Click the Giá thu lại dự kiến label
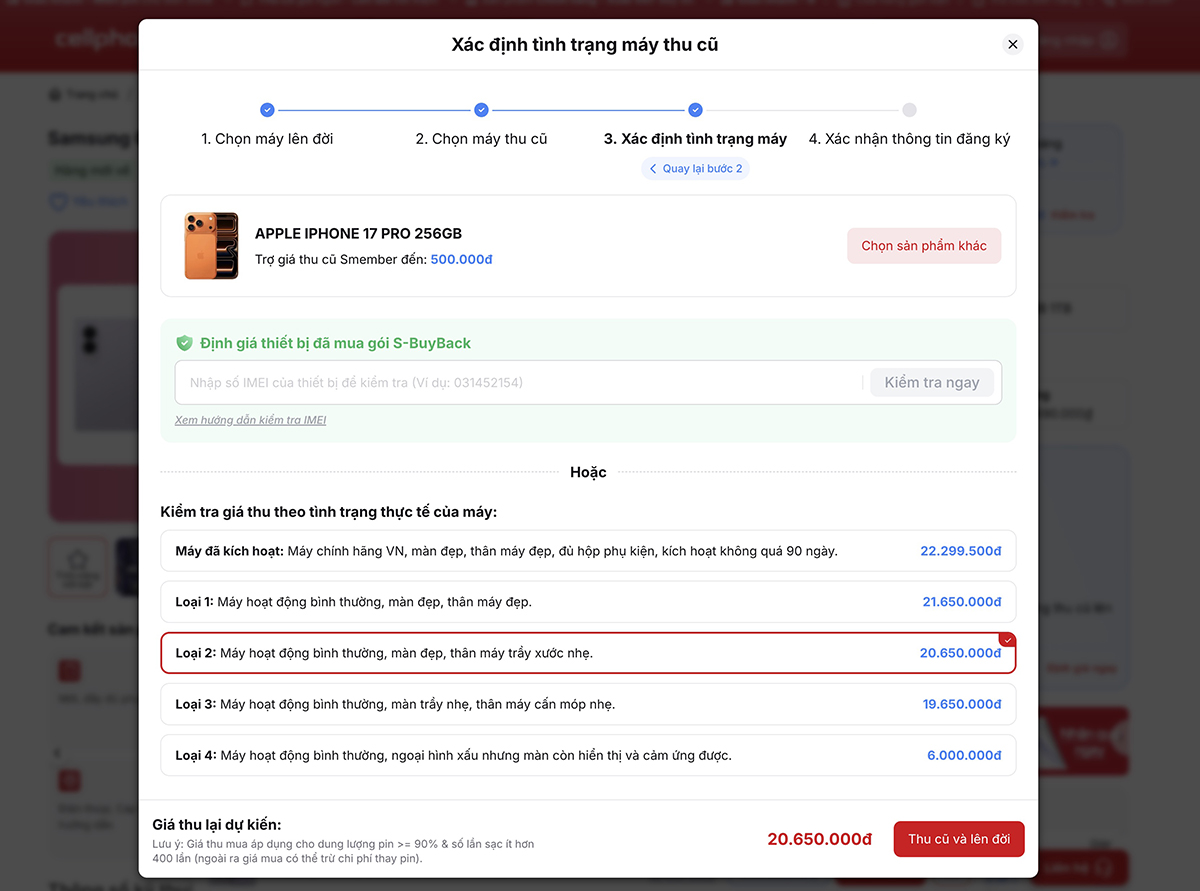Screen dimensions: 1200x891 coord(217,824)
